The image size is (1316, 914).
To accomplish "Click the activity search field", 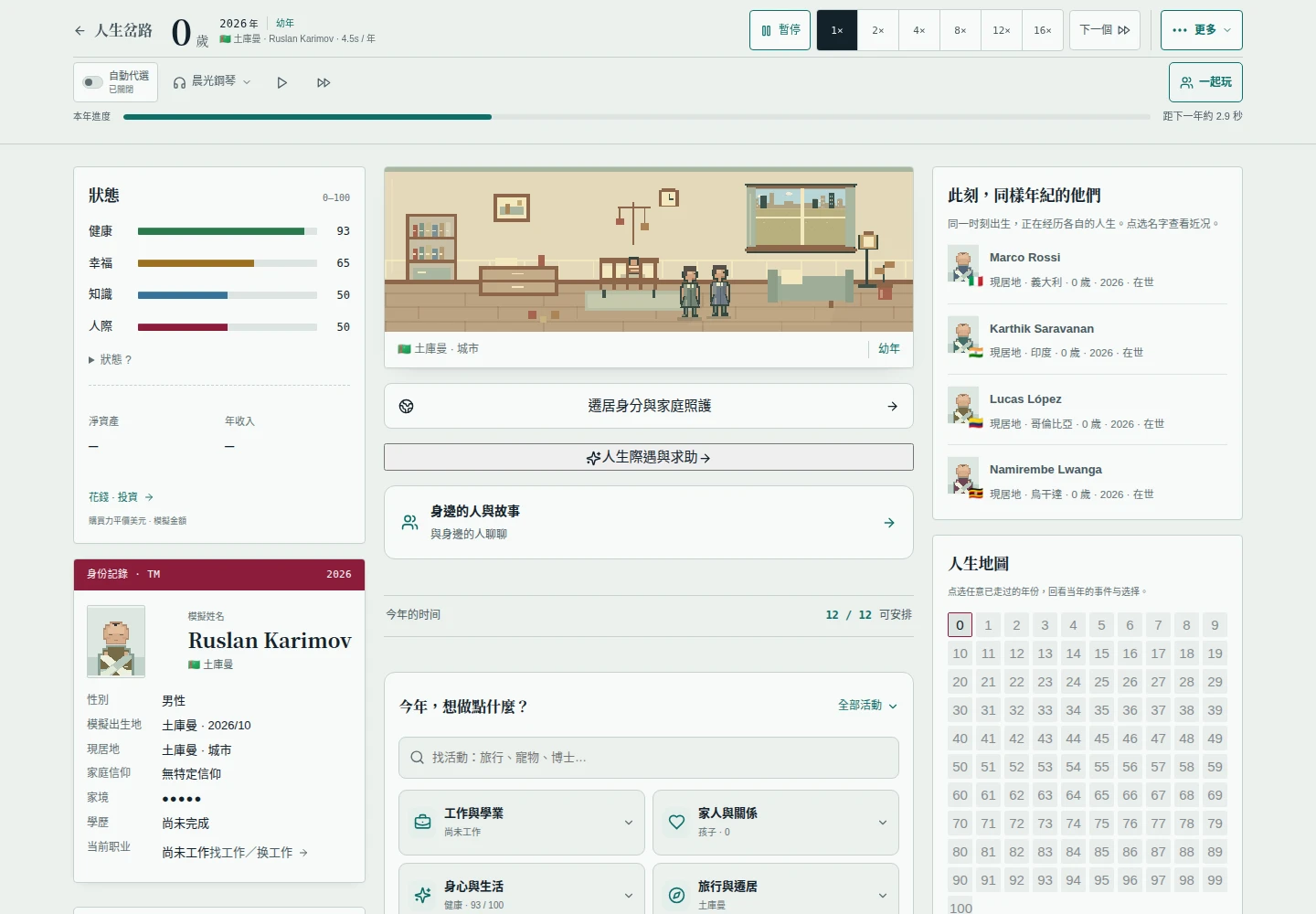I will (649, 758).
